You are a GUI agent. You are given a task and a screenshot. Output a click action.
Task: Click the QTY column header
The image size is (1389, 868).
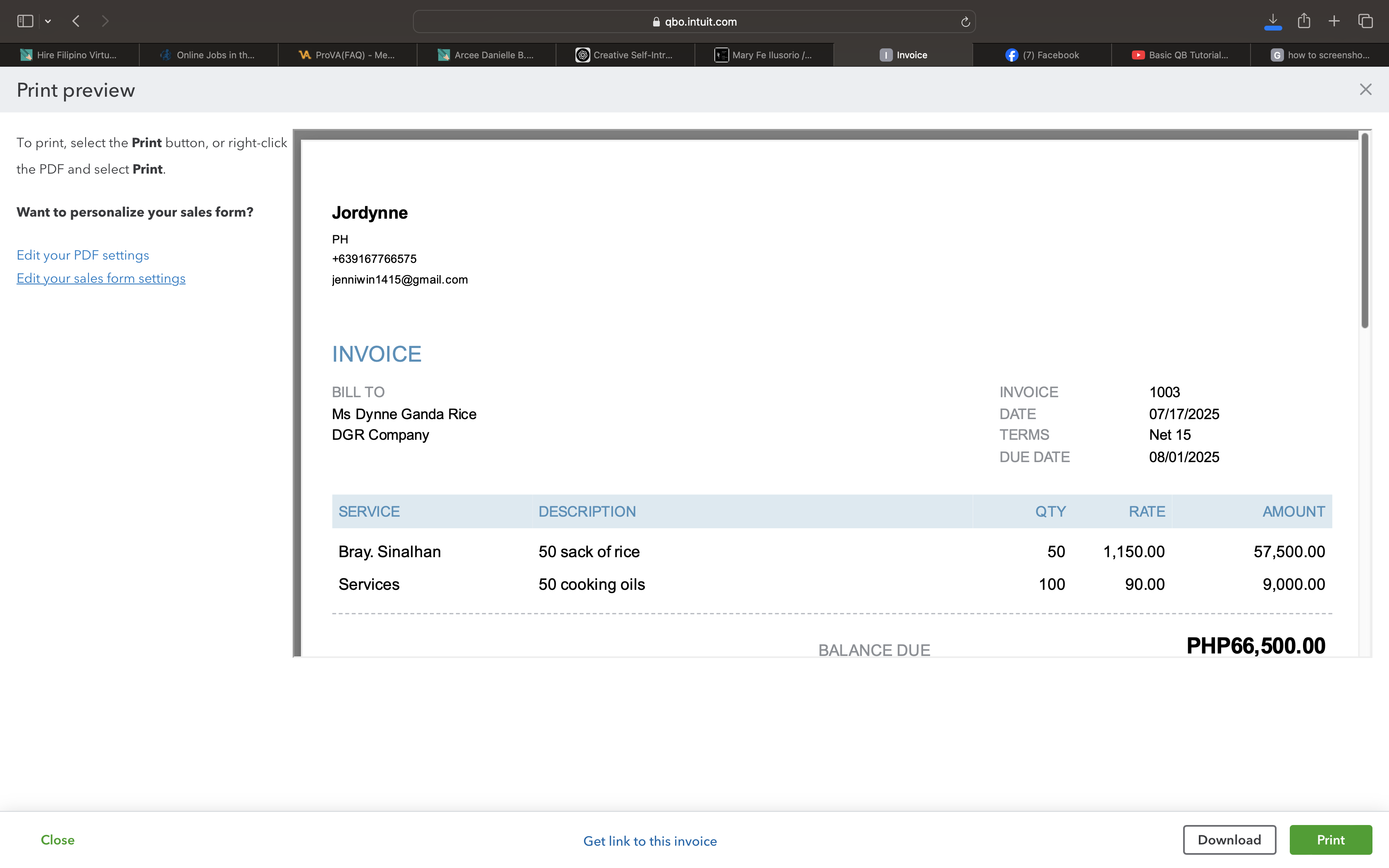click(1050, 512)
